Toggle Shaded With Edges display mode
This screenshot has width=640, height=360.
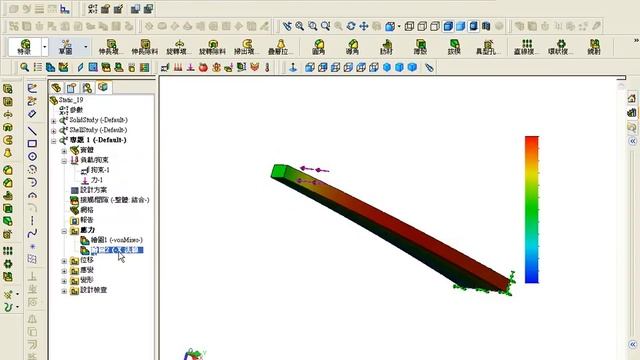[x=448, y=26]
